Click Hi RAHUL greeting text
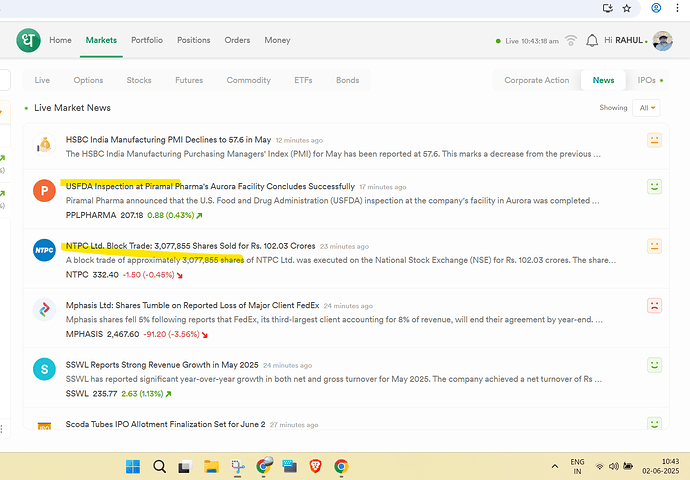This screenshot has width=690, height=480. [624, 40]
